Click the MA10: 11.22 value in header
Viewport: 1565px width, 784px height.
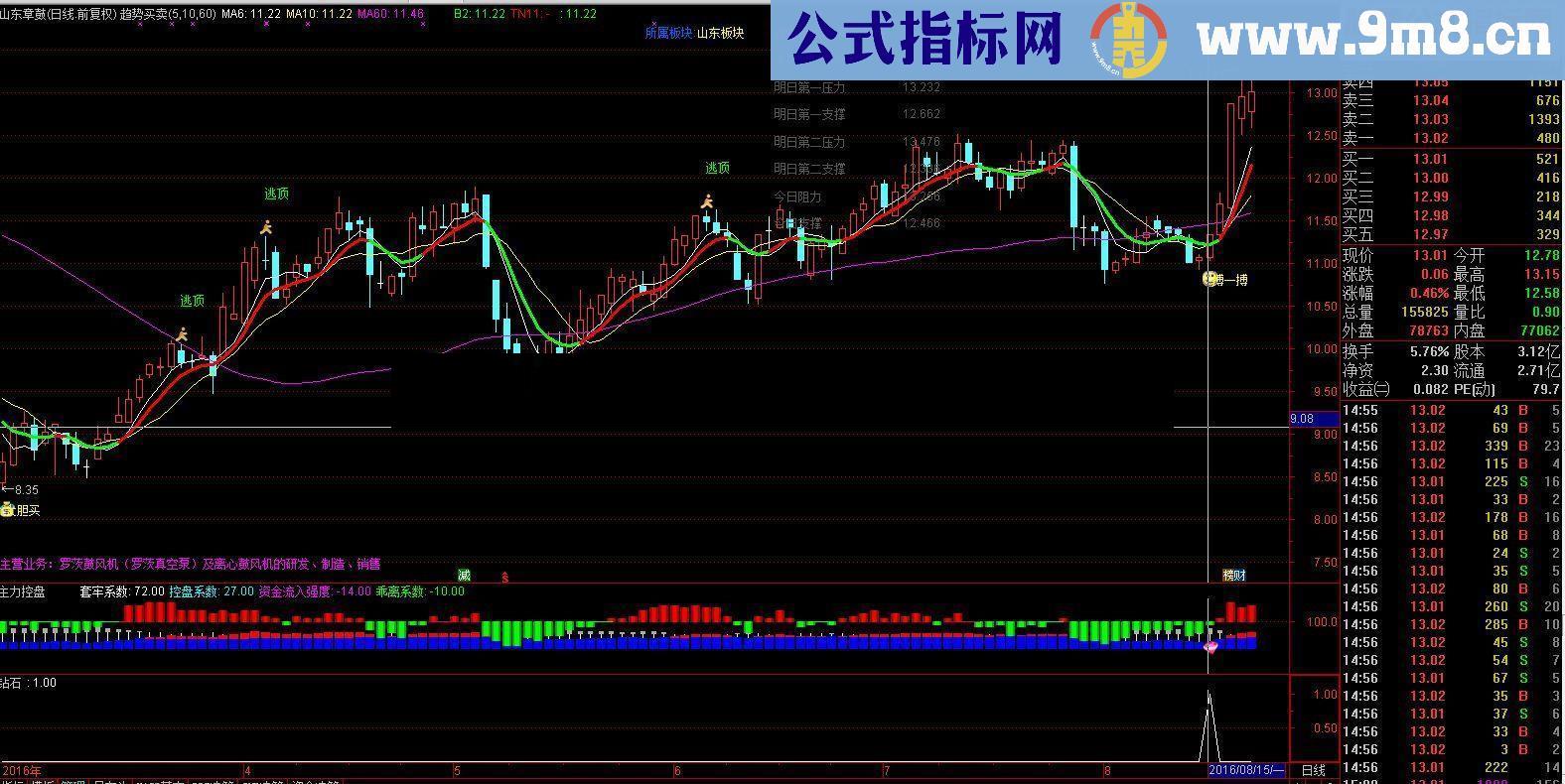pos(319,14)
